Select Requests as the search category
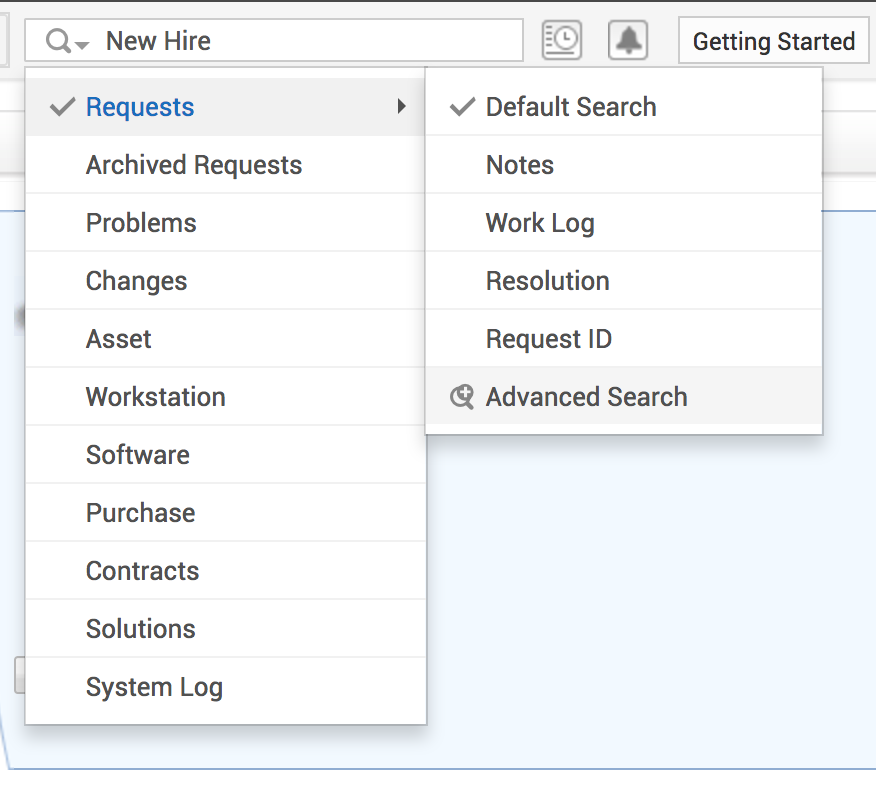 coord(139,106)
